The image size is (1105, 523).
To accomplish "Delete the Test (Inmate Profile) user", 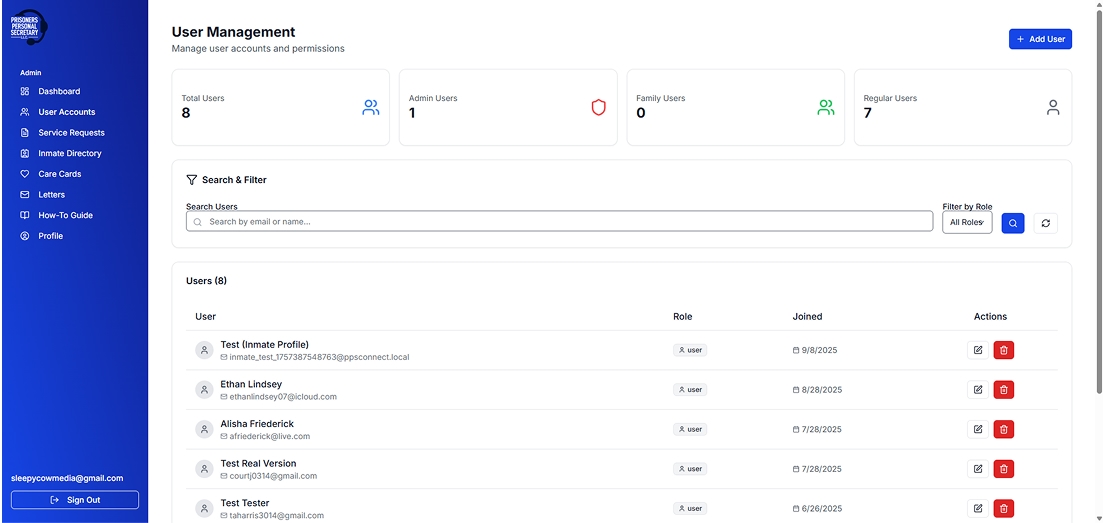I will point(1003,350).
